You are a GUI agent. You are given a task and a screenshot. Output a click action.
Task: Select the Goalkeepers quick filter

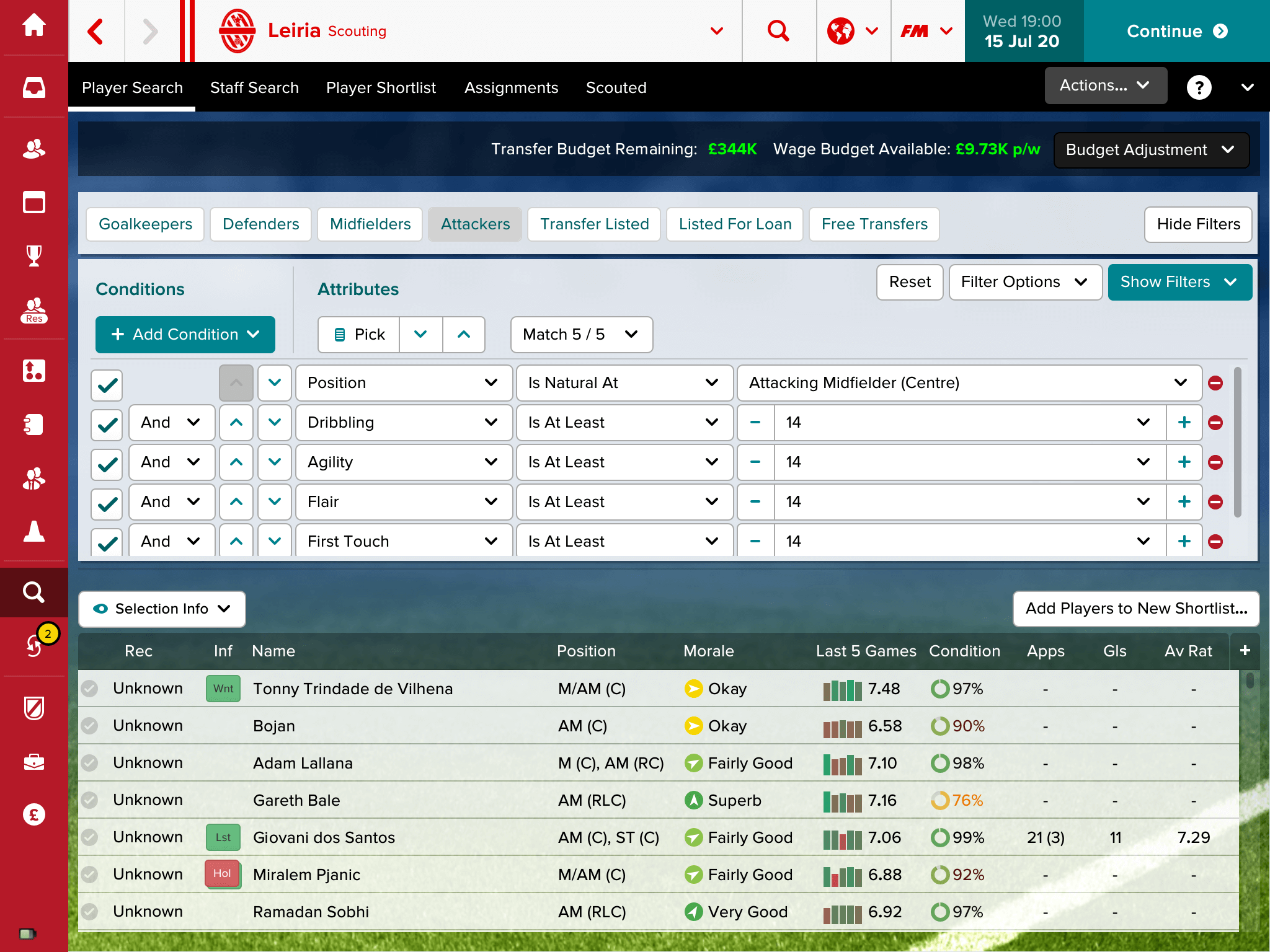click(145, 224)
